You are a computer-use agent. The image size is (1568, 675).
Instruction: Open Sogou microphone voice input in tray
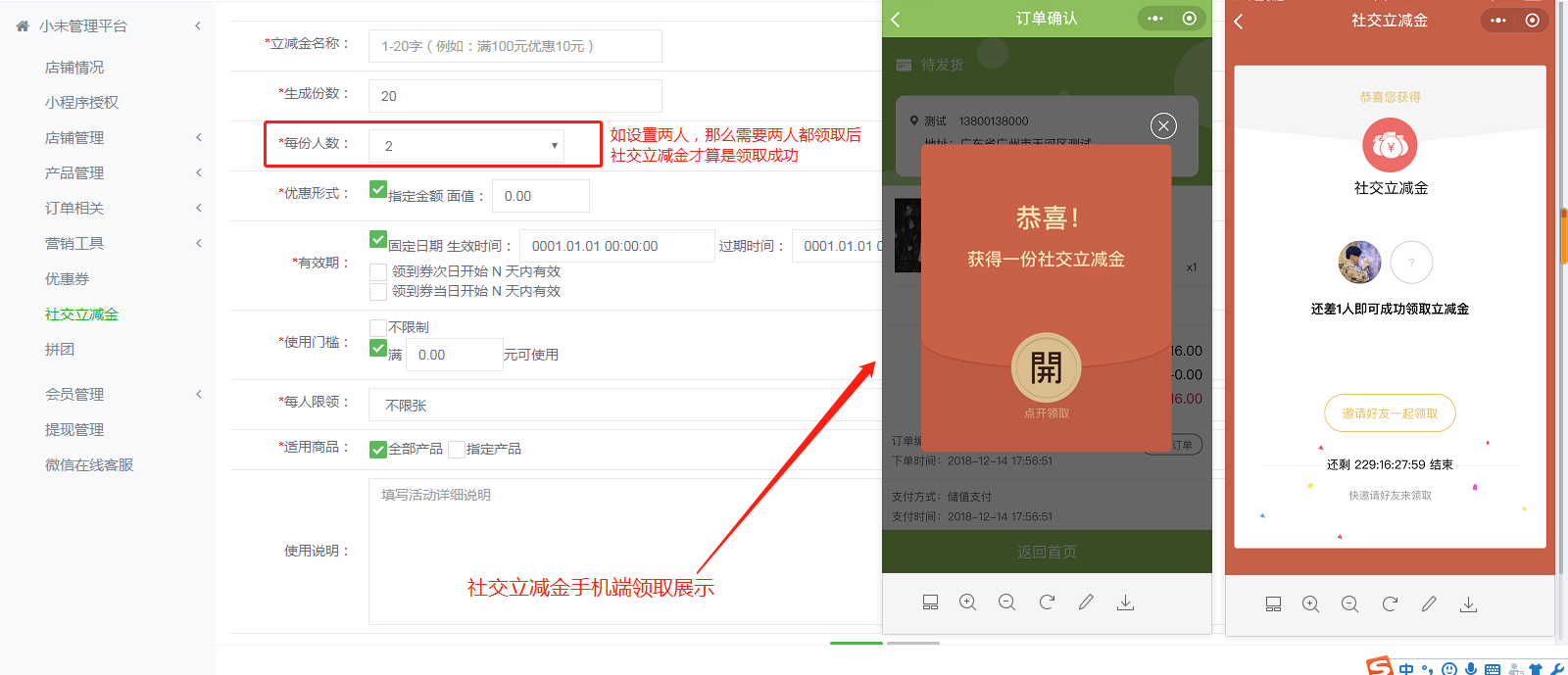(1470, 668)
